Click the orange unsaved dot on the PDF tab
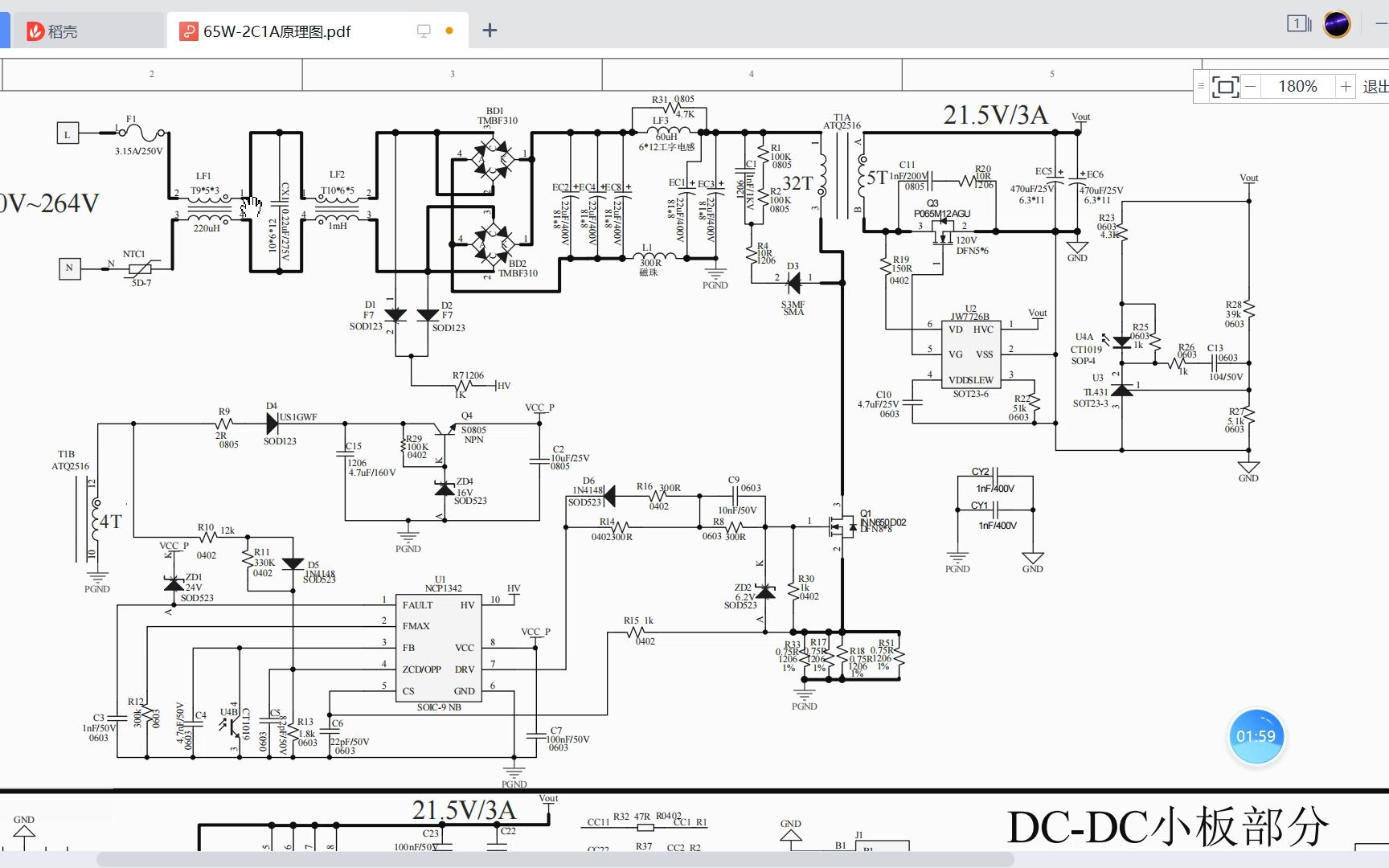The image size is (1389, 868). (x=449, y=31)
